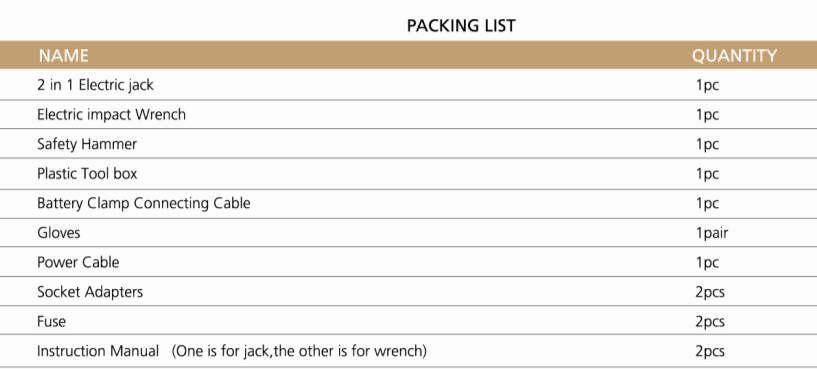Select the 2pcs quantity for Socket Adapters
Image resolution: width=817 pixels, height=369 pixels.
tap(710, 292)
